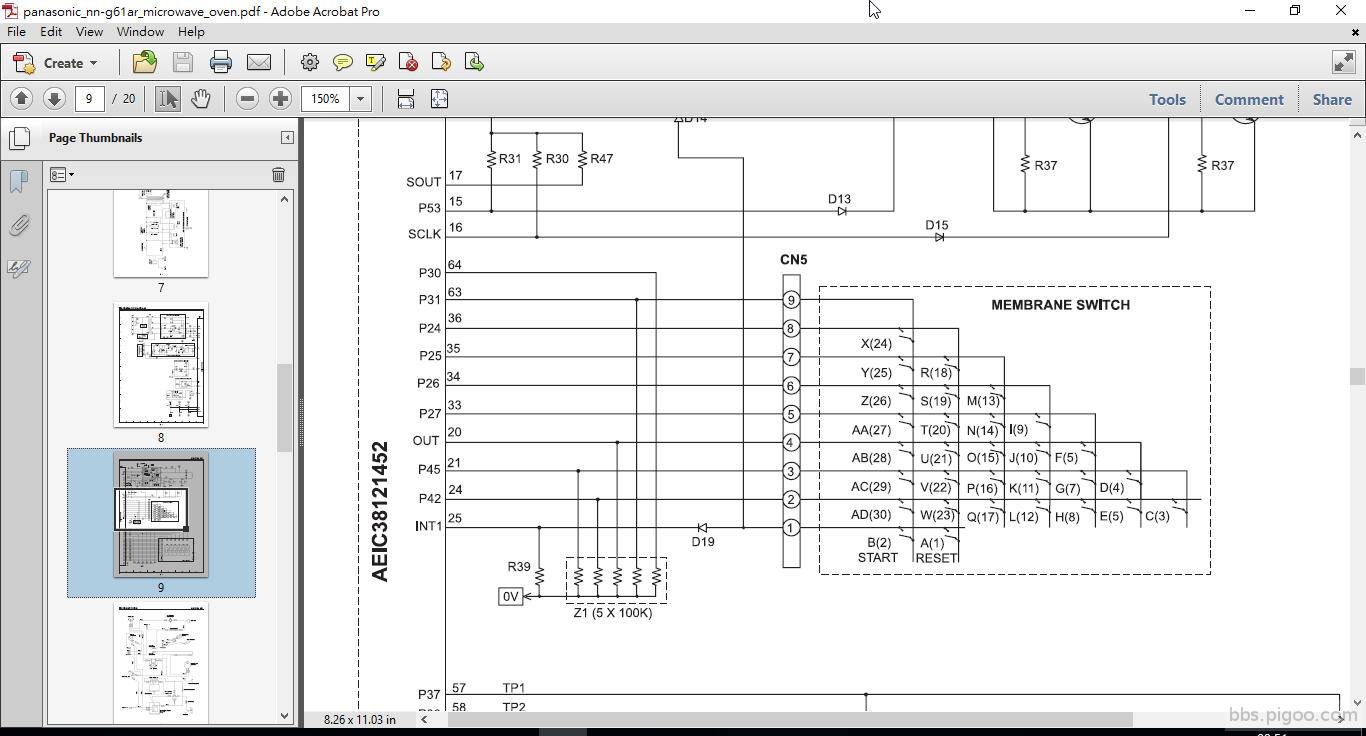This screenshot has height=736, width=1366.
Task: Open the Help menu
Action: tap(191, 32)
